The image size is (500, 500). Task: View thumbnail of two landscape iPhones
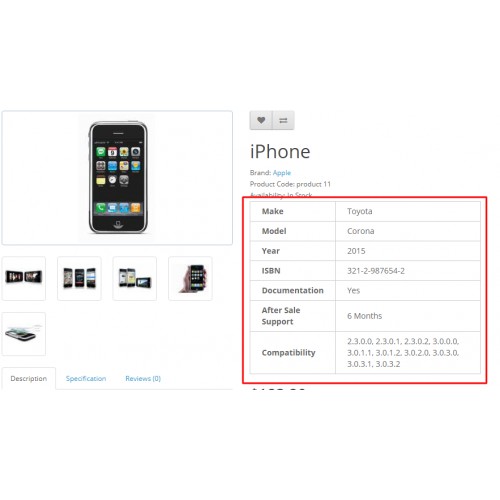tap(24, 278)
